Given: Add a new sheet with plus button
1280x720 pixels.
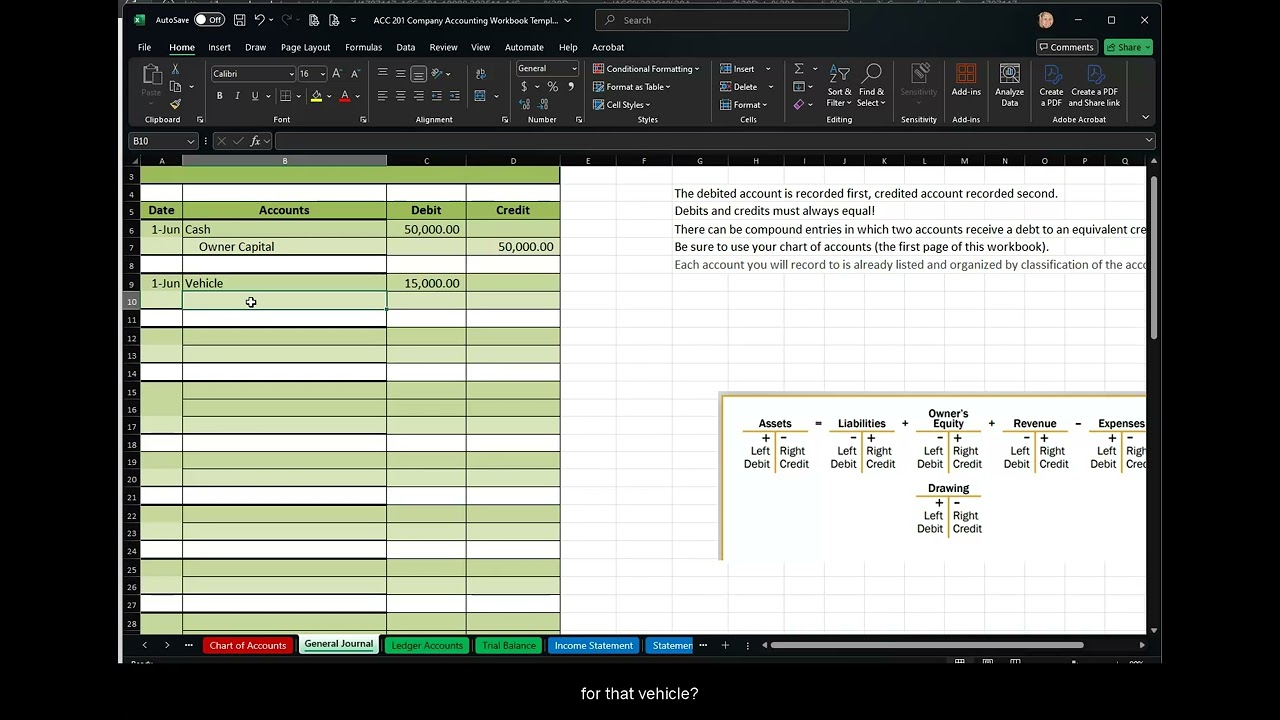Looking at the screenshot, I should tap(725, 645).
